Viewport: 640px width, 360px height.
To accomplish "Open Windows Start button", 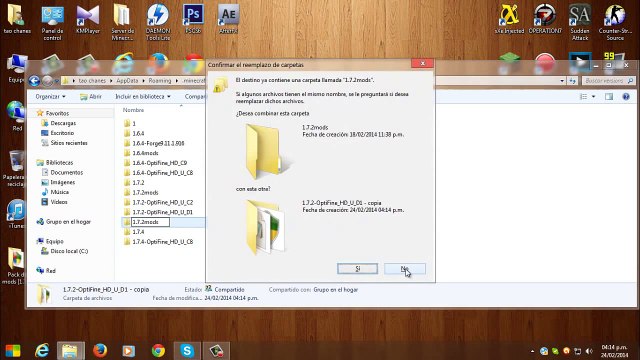I will click(x=13, y=351).
